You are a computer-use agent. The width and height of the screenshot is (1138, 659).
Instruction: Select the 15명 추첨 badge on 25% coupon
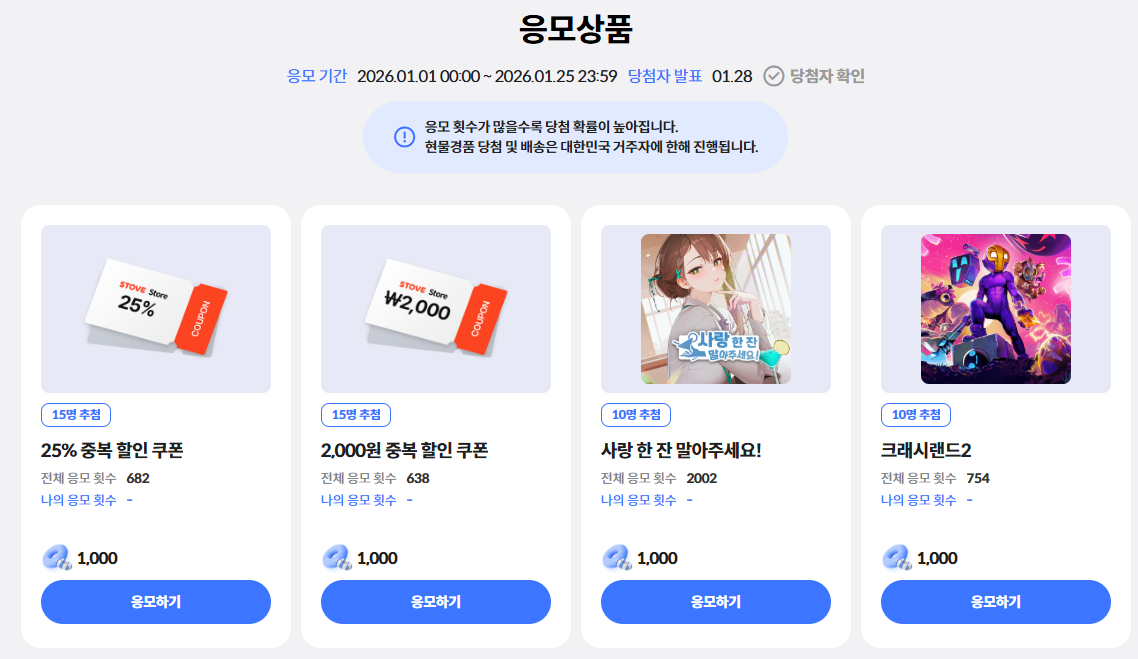point(76,414)
